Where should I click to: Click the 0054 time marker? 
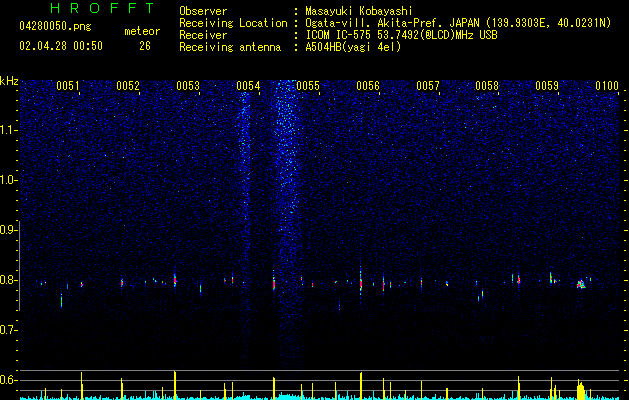[x=248, y=86]
